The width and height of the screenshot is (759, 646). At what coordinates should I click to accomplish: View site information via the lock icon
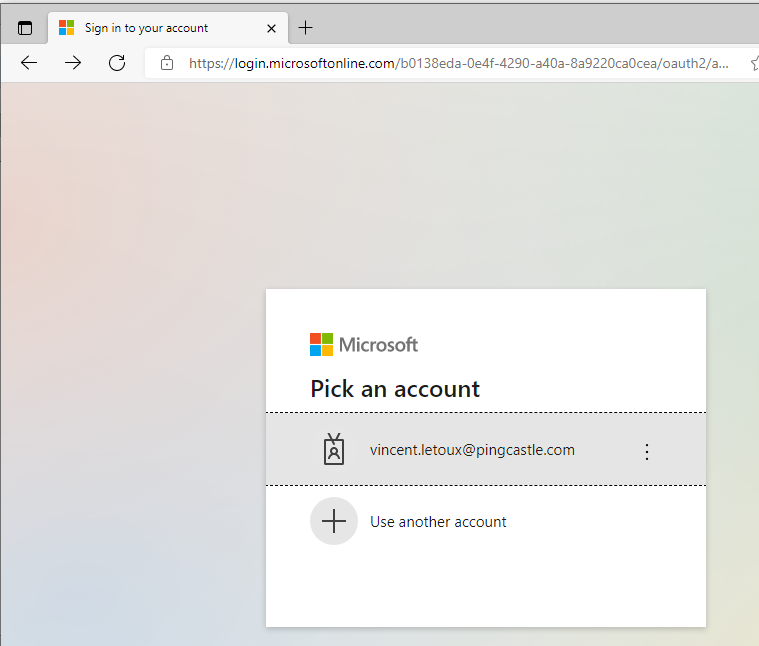[x=167, y=63]
